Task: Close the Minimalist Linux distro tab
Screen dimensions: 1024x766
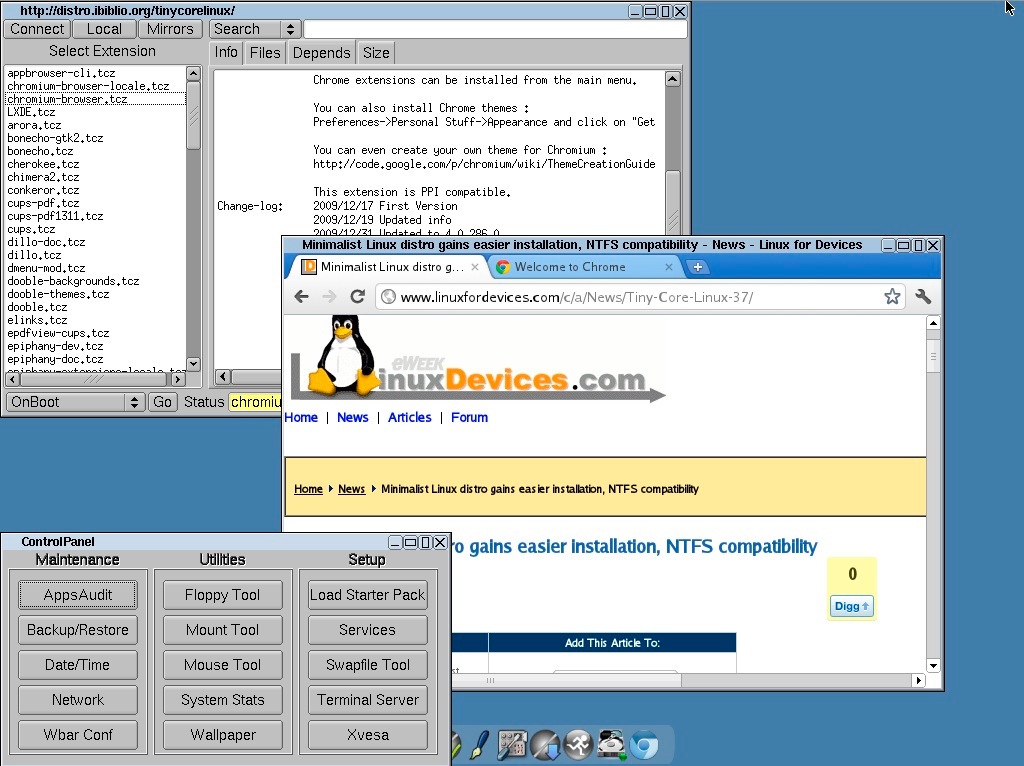Action: coord(475,267)
